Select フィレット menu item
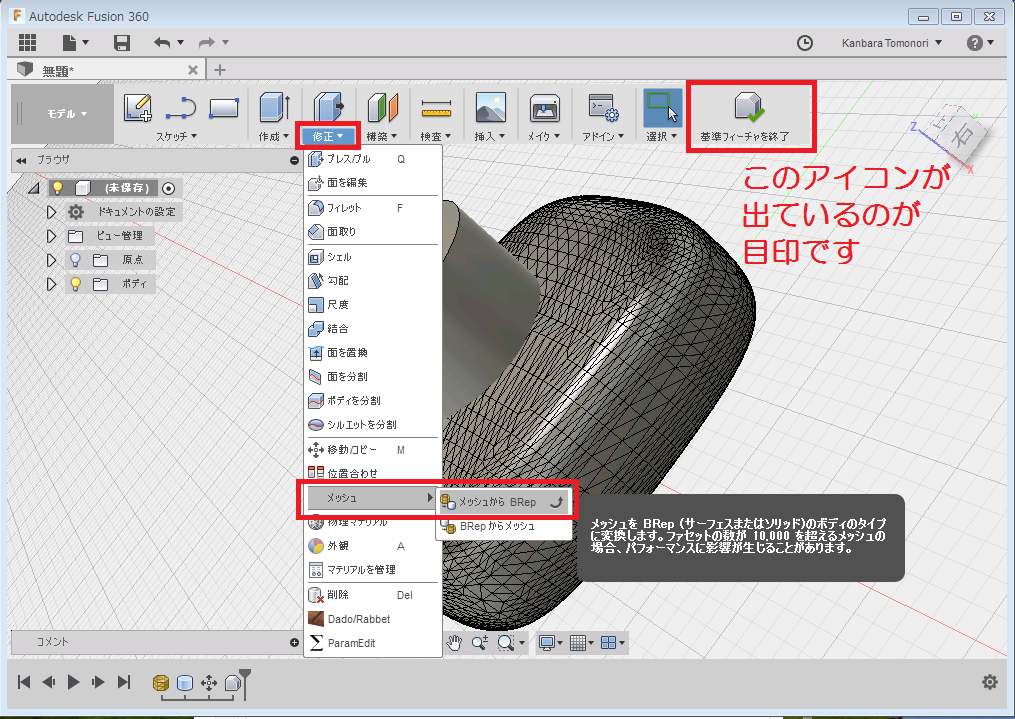The image size is (1015, 719). pos(373,208)
